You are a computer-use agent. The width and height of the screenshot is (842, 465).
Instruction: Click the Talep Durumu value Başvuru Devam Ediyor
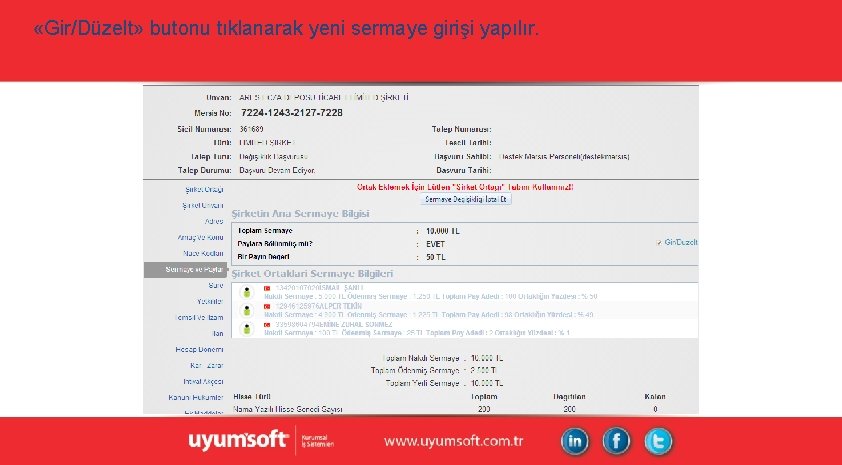(277, 170)
